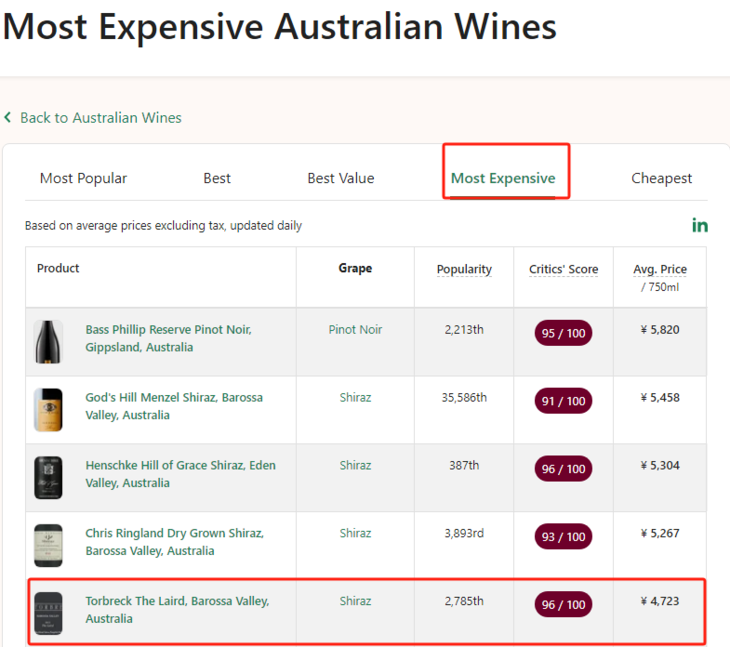Image resolution: width=730 pixels, height=647 pixels.
Task: Open Torbreck The Laird bottle image
Action: tap(48, 612)
